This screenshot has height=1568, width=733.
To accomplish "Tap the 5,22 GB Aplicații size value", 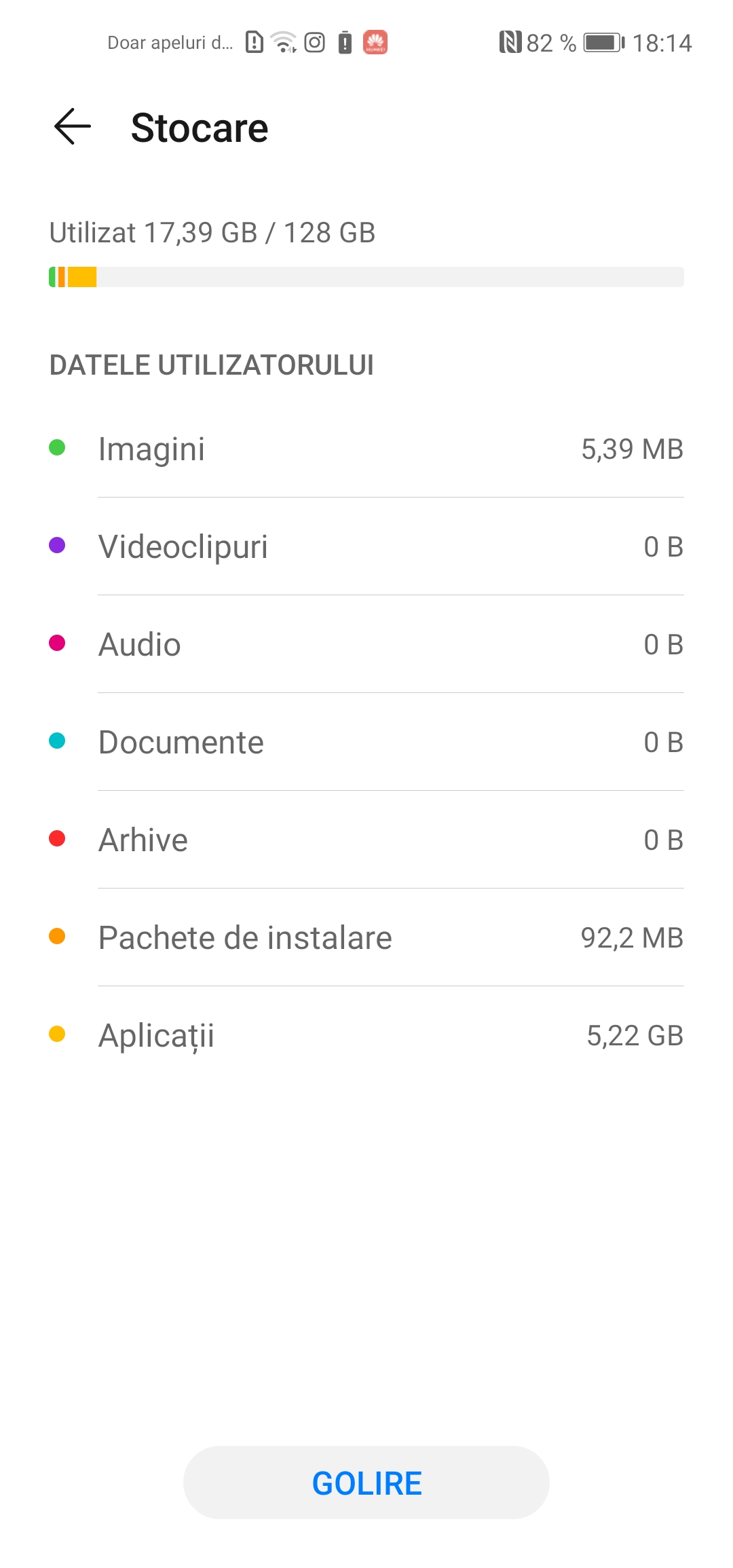I will 635,1036.
